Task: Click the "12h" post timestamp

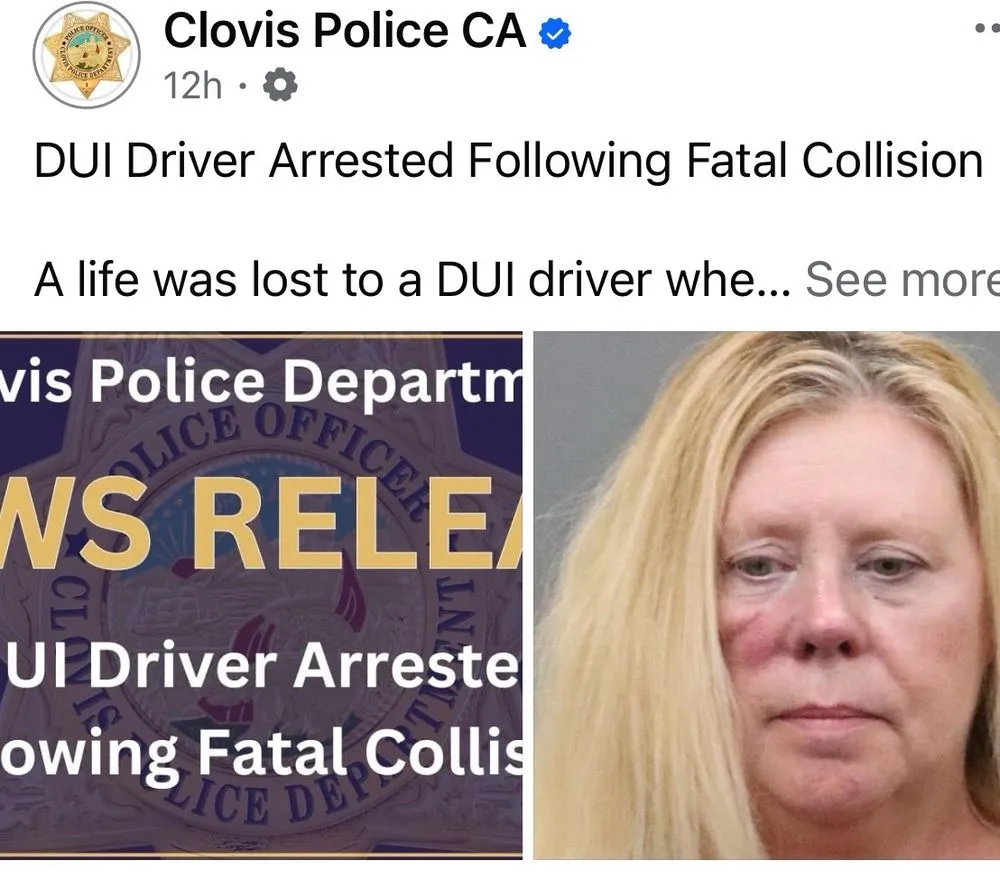Action: 193,88
